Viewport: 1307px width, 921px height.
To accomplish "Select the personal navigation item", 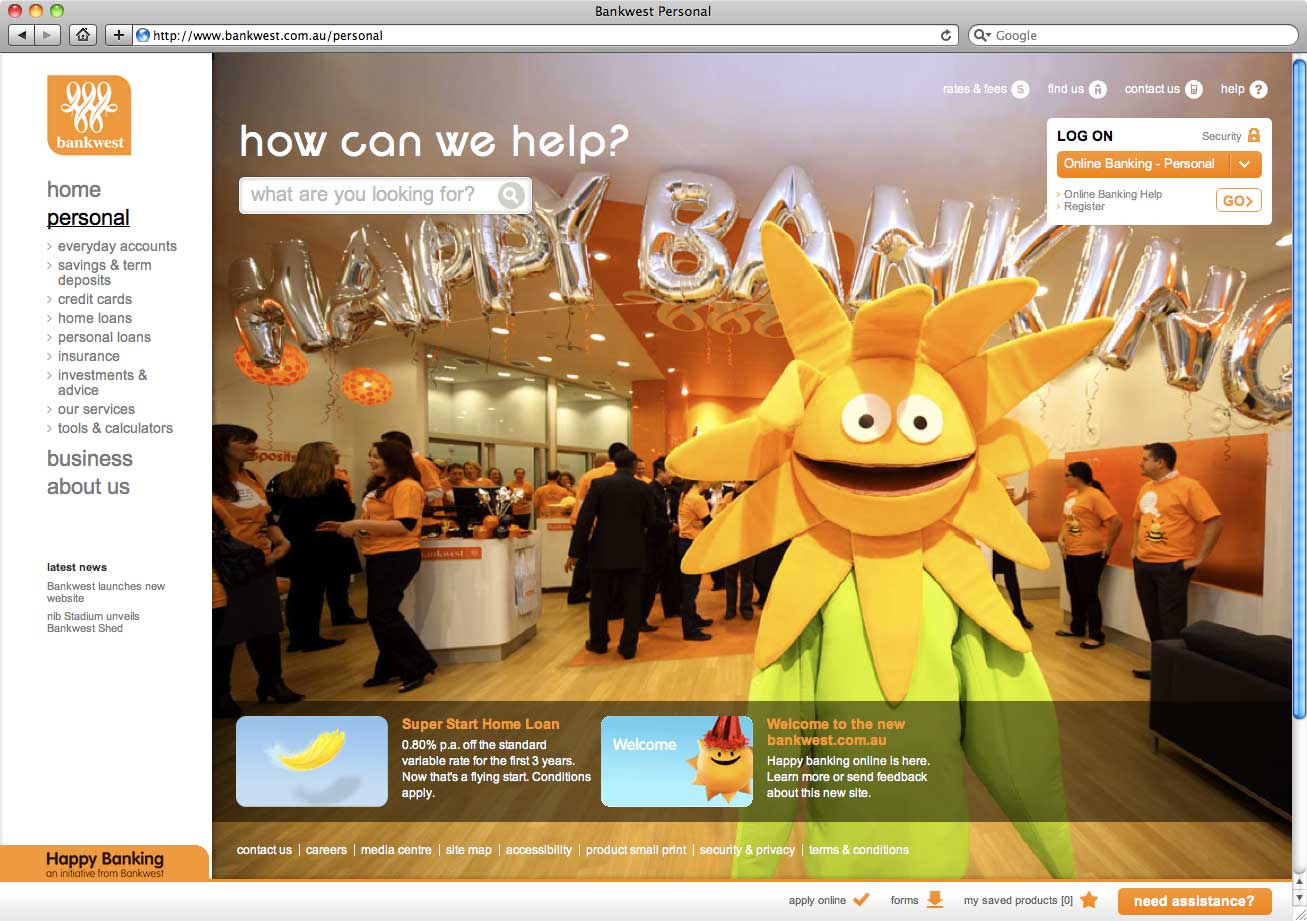I will click(x=88, y=218).
